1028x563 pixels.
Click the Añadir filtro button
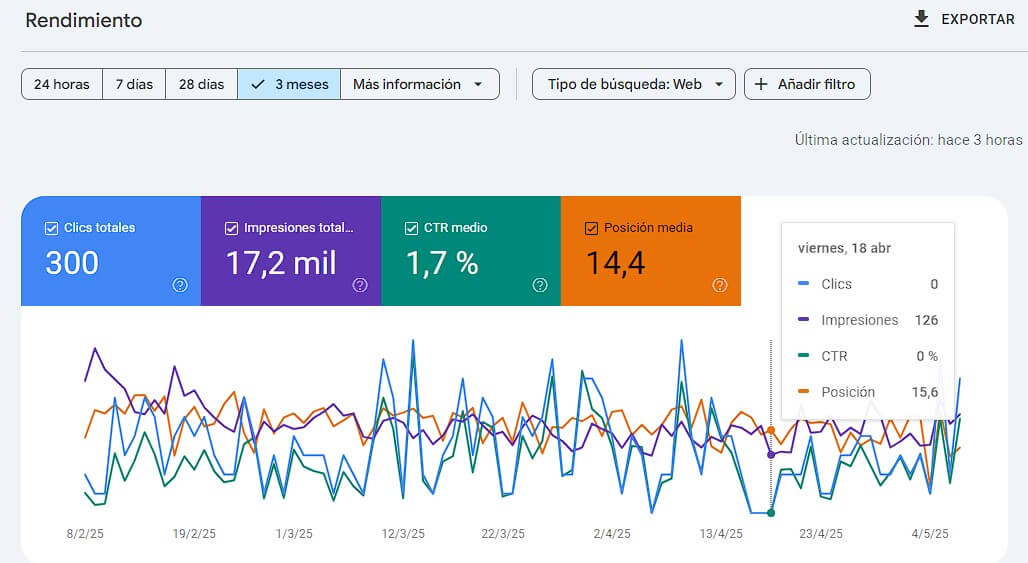(807, 85)
